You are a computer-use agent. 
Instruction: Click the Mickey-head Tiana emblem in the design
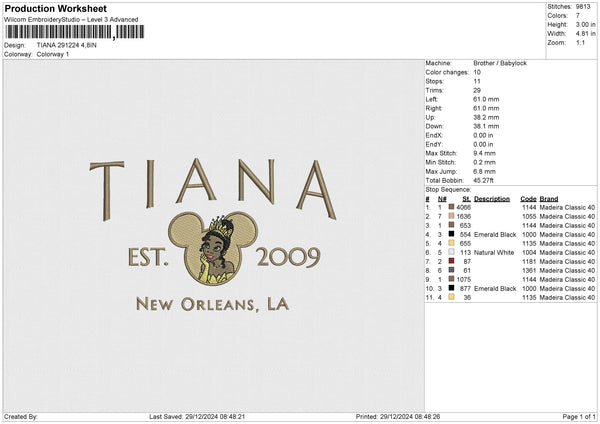212,248
